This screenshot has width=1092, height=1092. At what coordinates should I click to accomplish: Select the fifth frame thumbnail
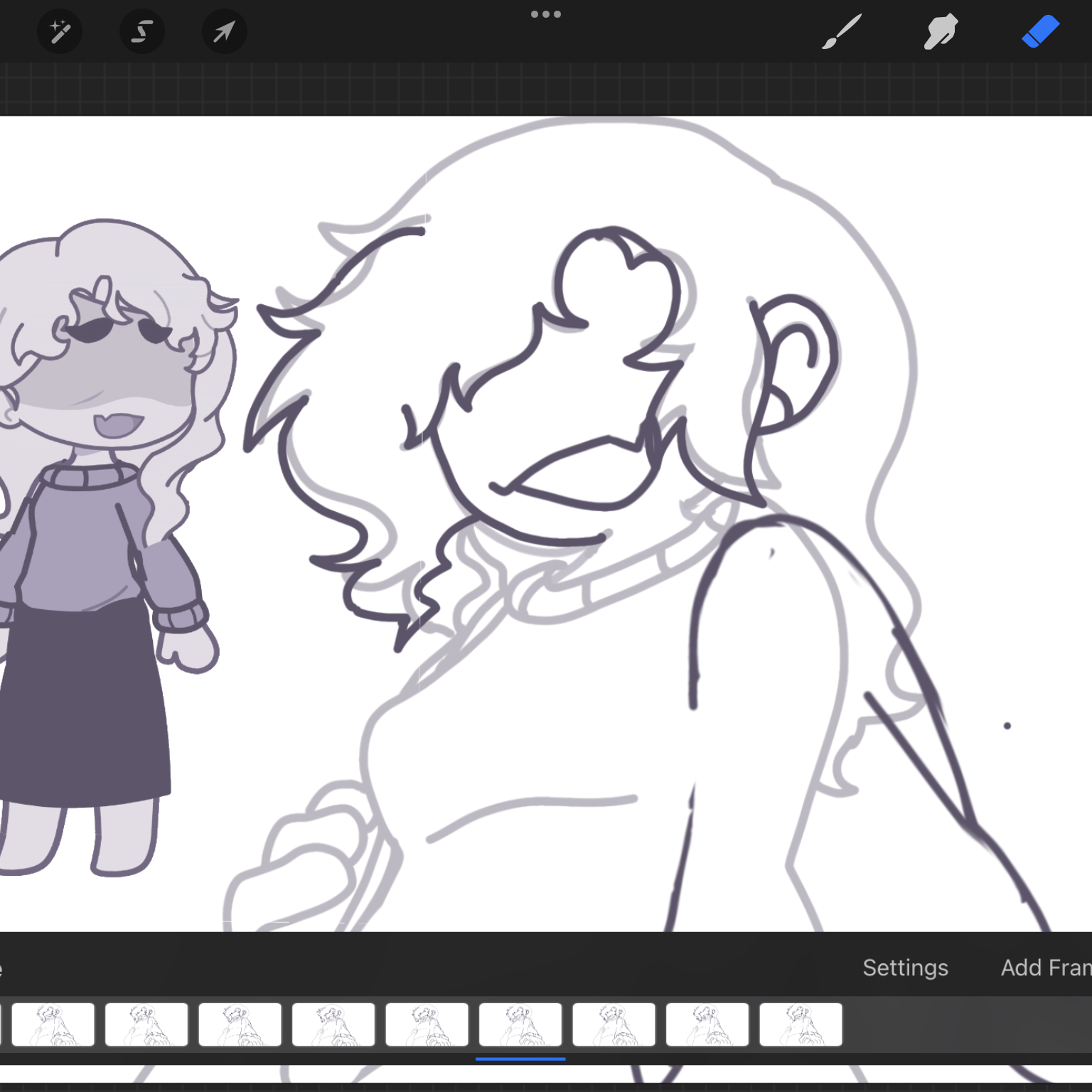point(427,1024)
